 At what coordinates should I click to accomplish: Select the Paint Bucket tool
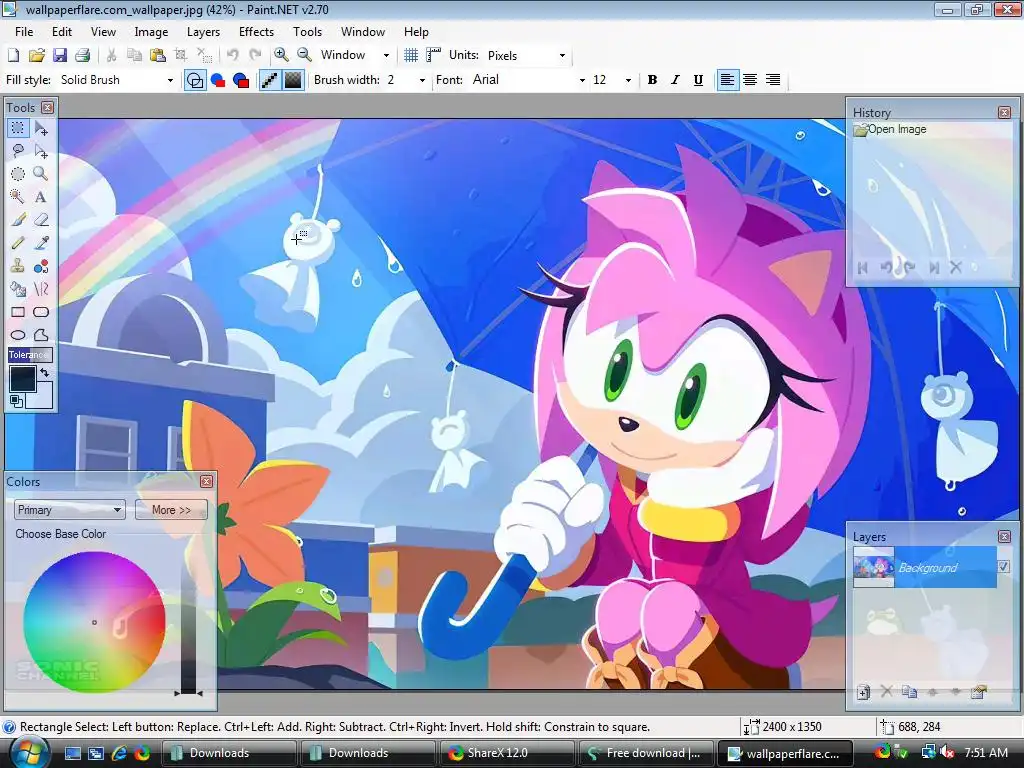[18, 289]
